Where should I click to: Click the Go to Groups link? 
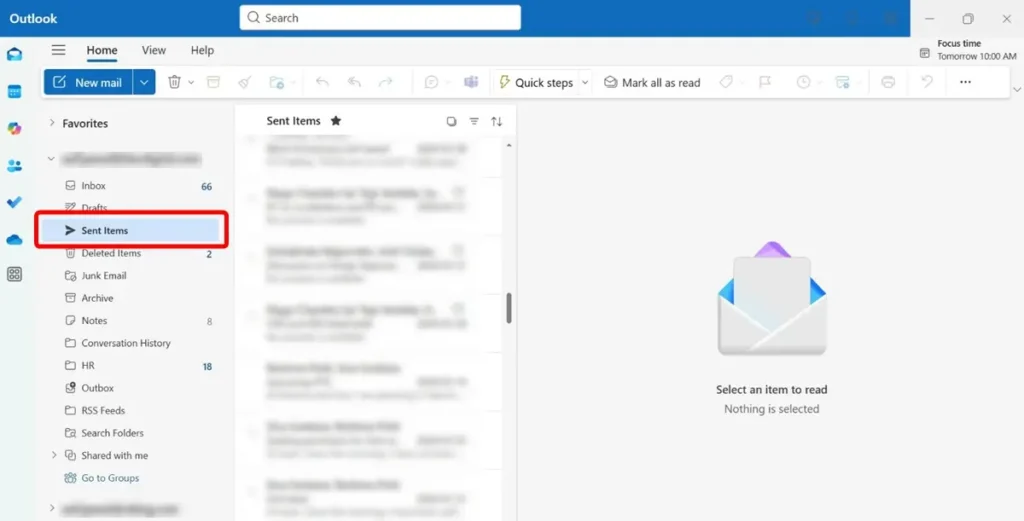click(110, 478)
